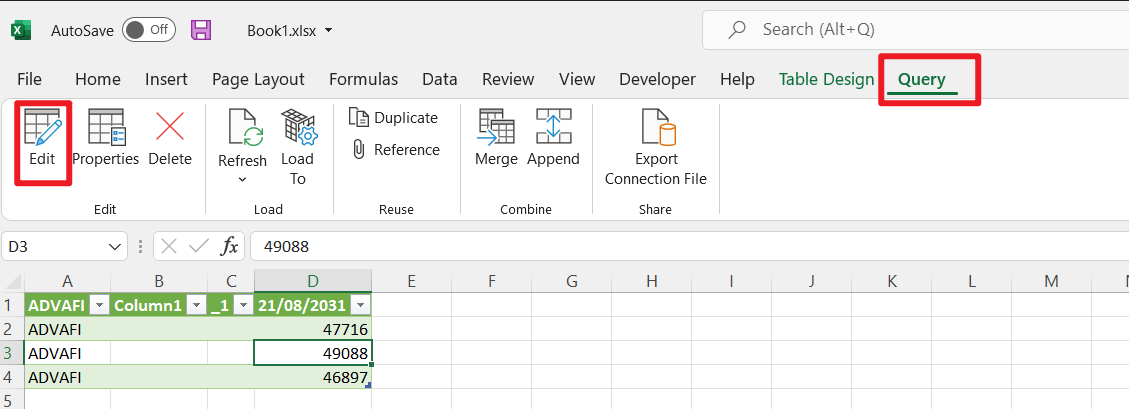Open the Edit query tool
The image size is (1129, 409).
[x=42, y=140]
